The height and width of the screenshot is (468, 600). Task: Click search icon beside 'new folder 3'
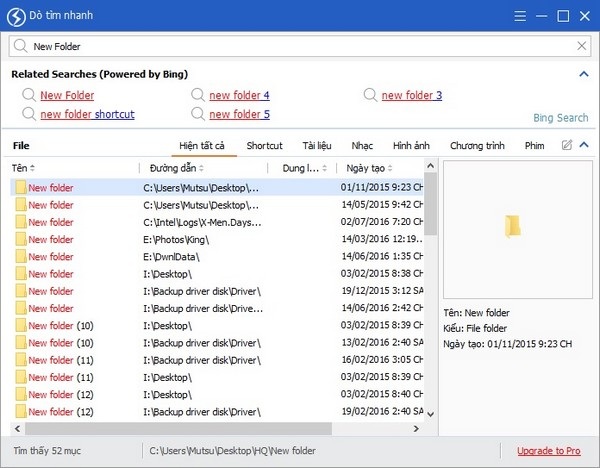(370, 95)
